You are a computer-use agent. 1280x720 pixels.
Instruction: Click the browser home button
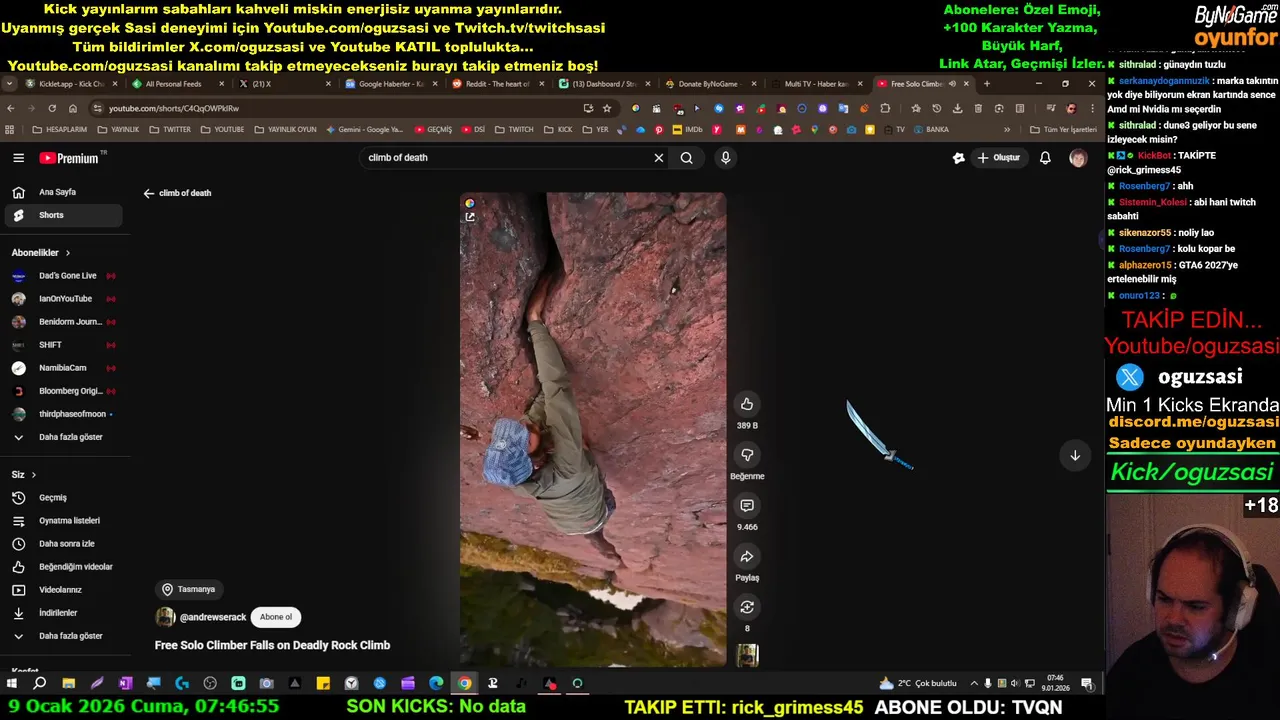[x=73, y=108]
